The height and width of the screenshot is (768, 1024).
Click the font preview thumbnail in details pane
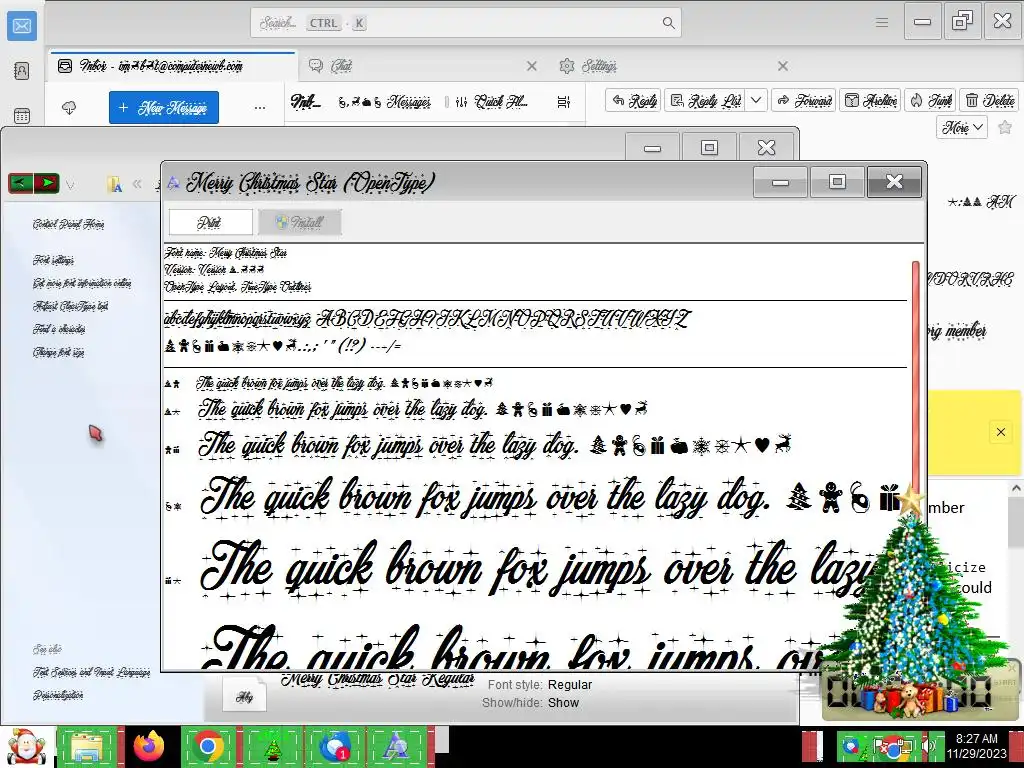[x=244, y=696]
